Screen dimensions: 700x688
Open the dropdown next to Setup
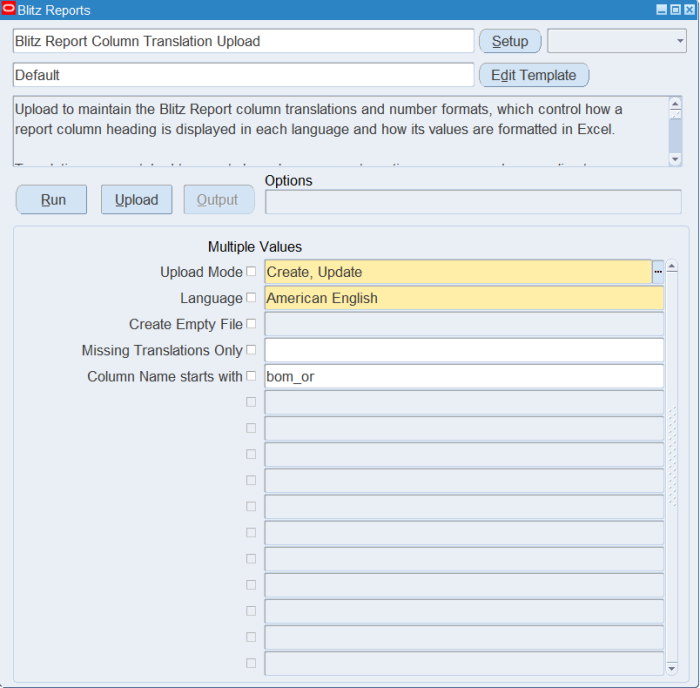[617, 41]
